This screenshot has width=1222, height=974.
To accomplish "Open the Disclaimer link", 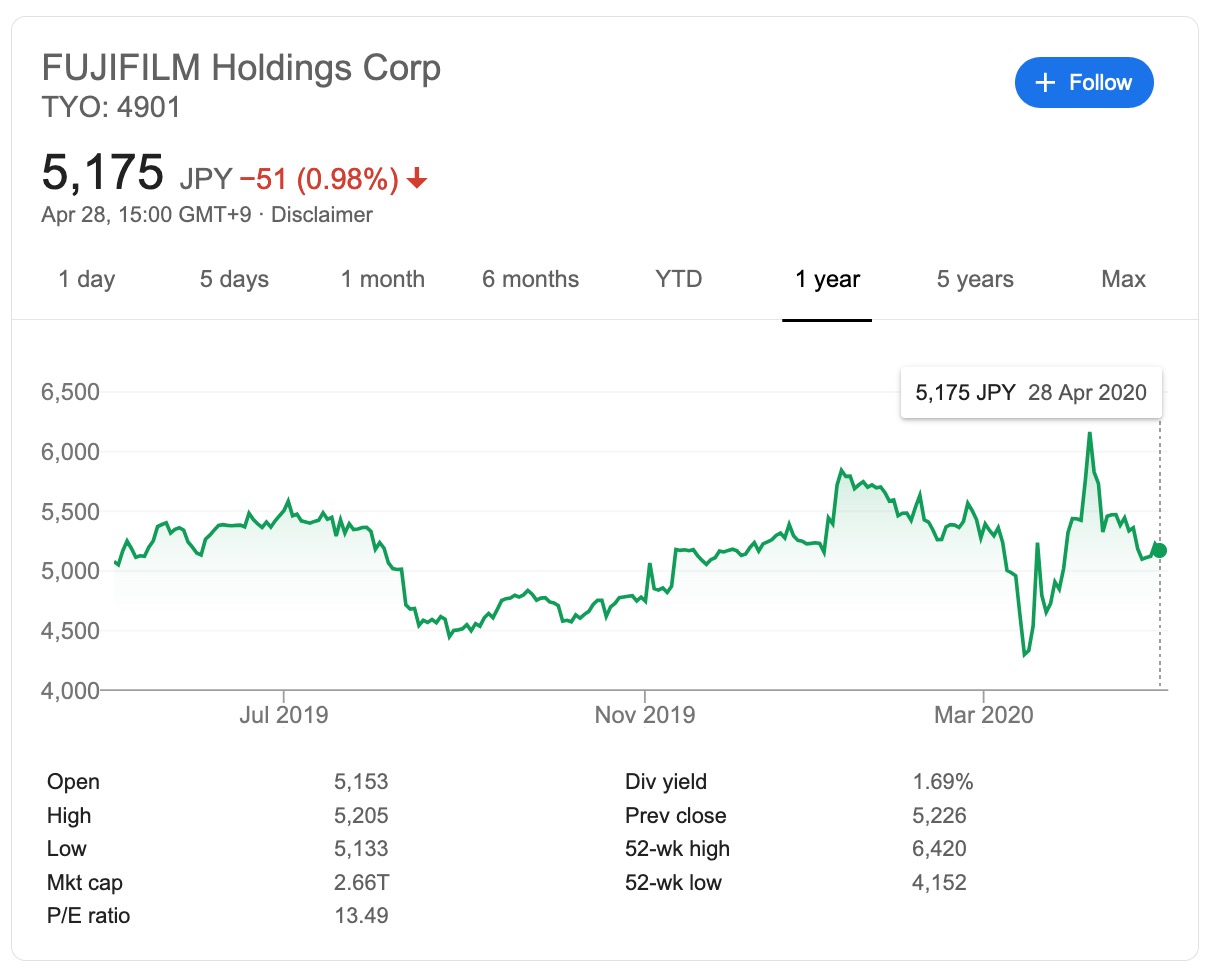I will 322,215.
